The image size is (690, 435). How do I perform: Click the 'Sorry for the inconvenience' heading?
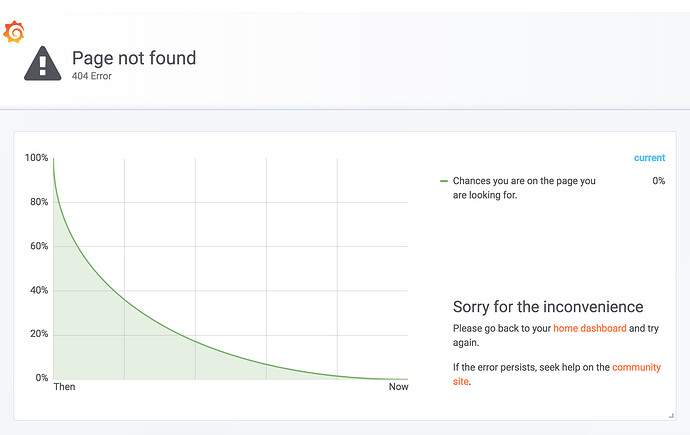(x=548, y=307)
